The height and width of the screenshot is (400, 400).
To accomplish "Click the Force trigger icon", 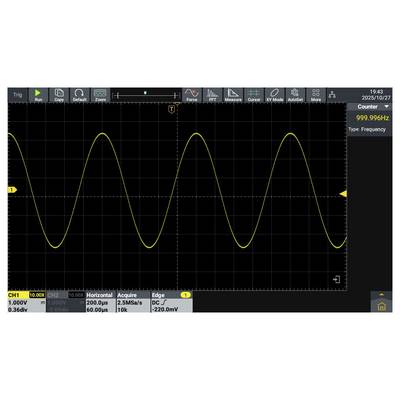I will [x=192, y=95].
